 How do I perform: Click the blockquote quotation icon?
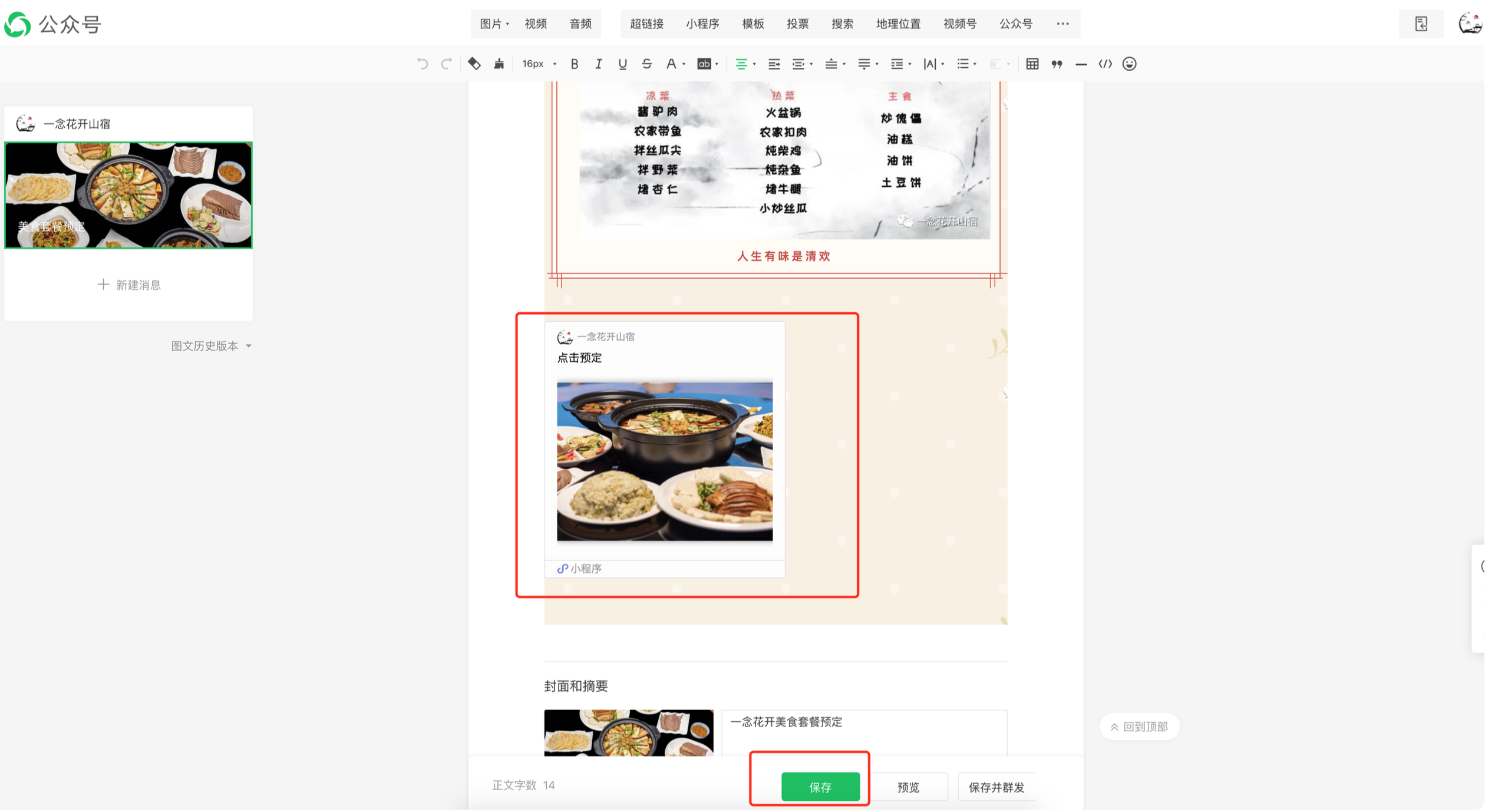pos(1057,64)
